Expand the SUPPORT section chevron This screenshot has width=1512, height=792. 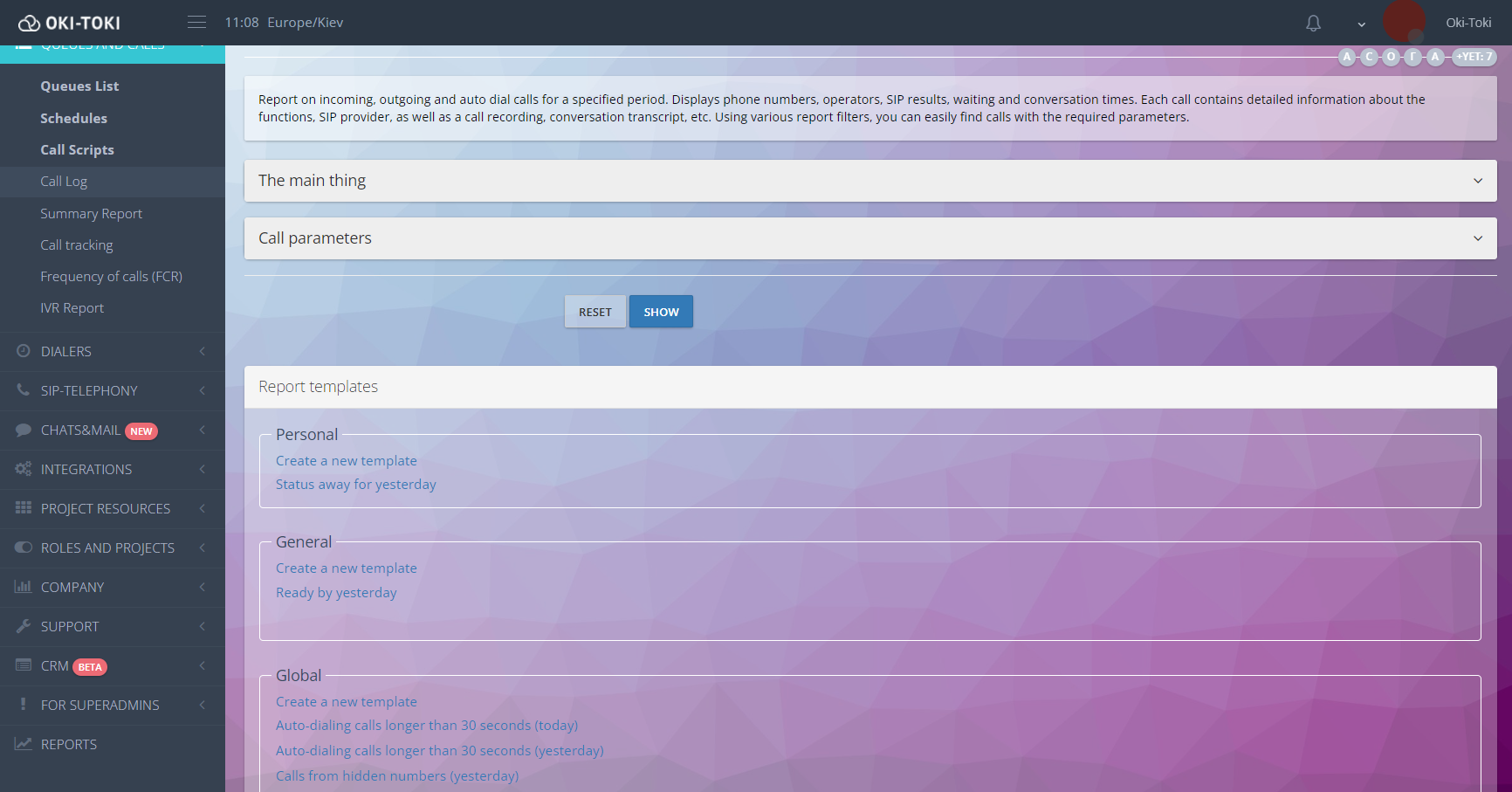[203, 626]
